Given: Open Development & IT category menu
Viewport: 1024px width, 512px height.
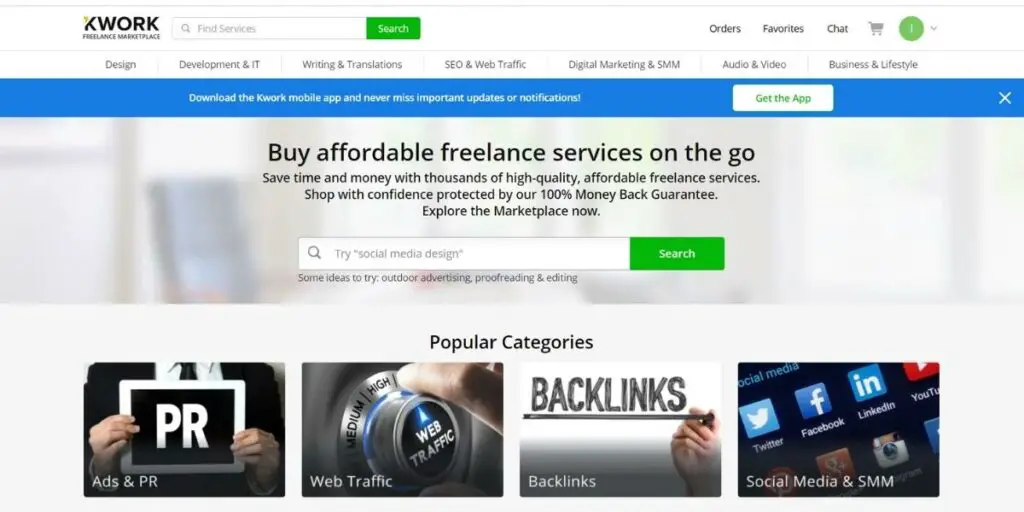Looking at the screenshot, I should [219, 64].
